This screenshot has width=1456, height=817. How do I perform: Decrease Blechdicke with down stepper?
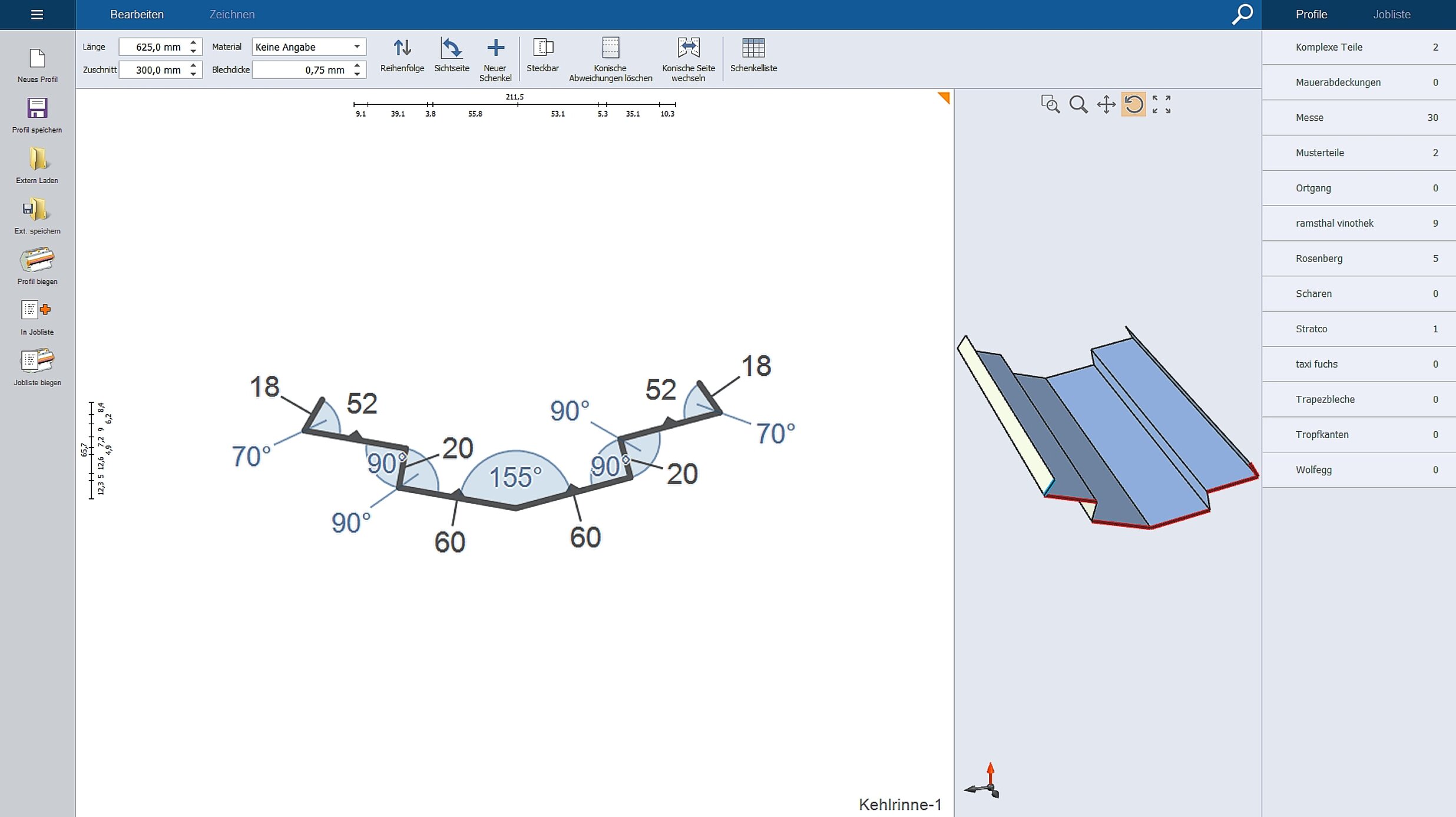tap(357, 74)
